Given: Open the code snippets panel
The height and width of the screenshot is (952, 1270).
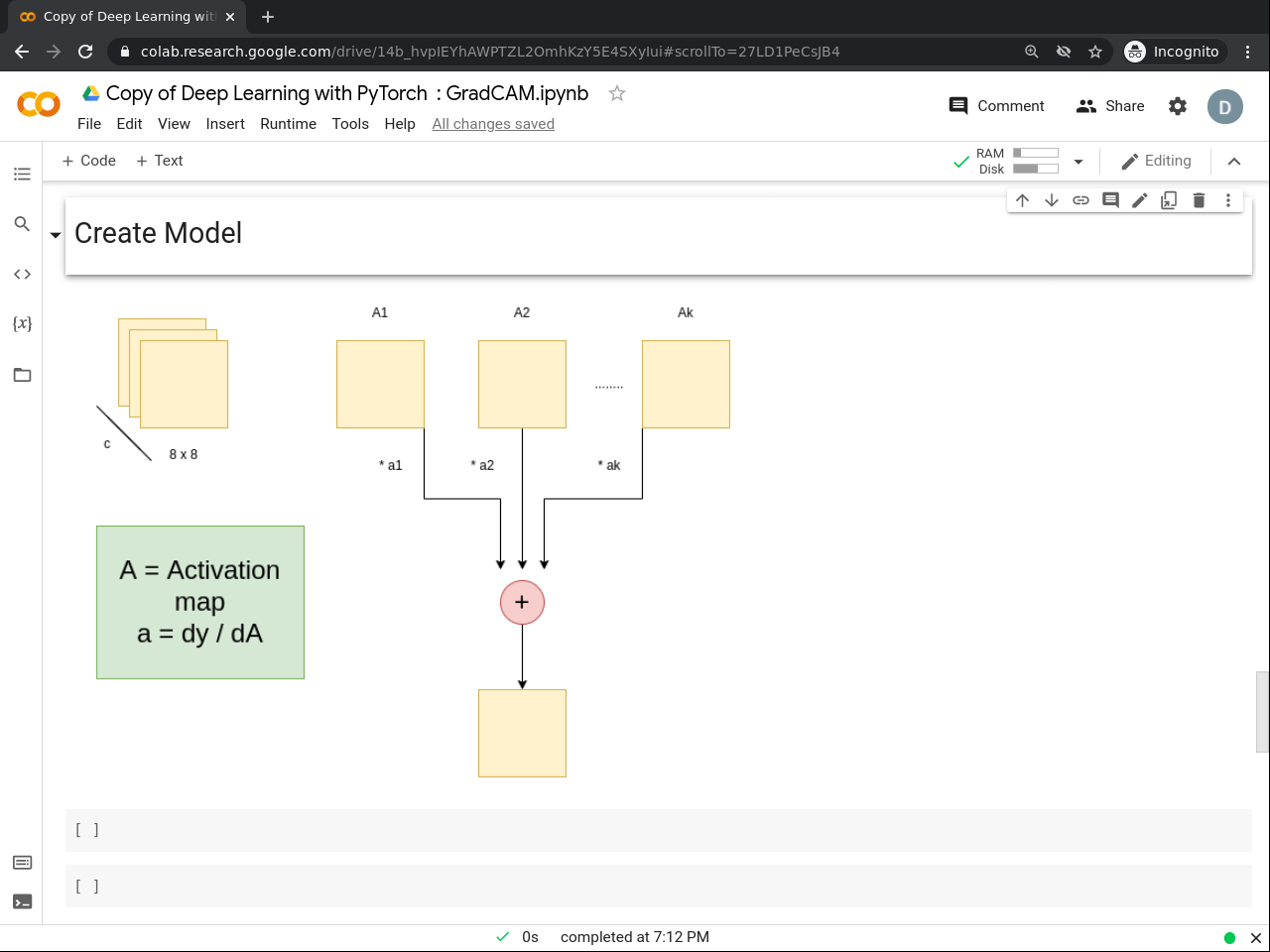Looking at the screenshot, I should pyautogui.click(x=22, y=275).
